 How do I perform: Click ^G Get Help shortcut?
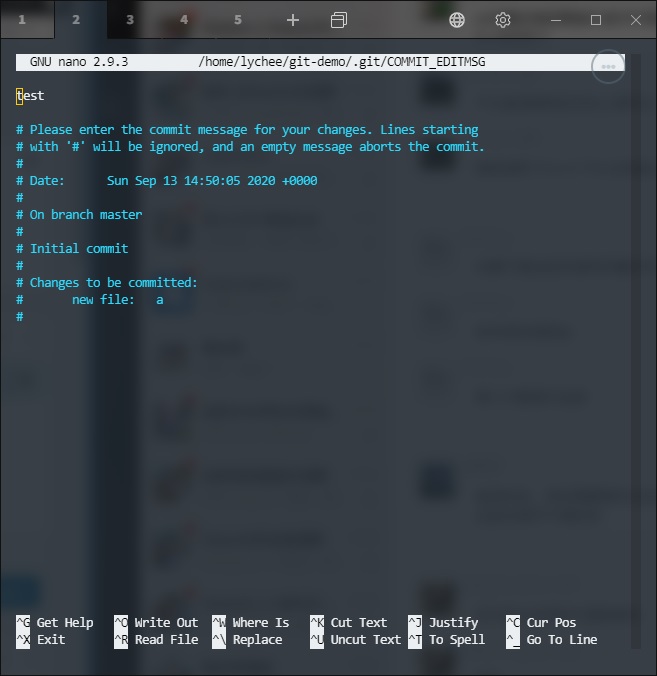pos(55,623)
